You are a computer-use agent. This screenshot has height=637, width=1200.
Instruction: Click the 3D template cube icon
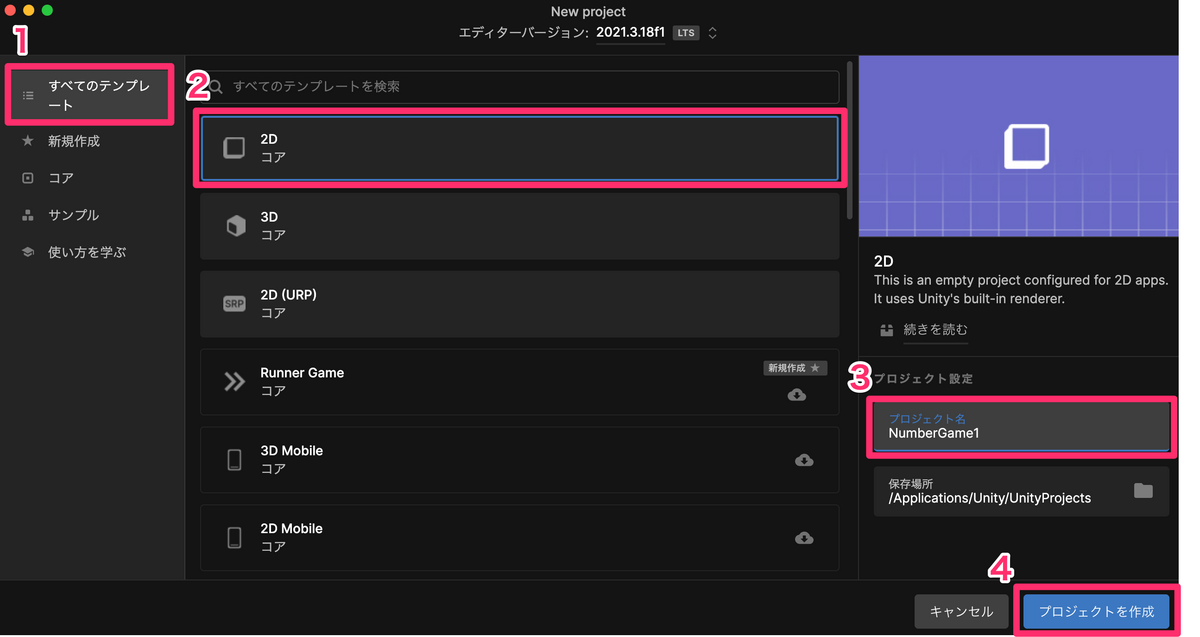[235, 226]
